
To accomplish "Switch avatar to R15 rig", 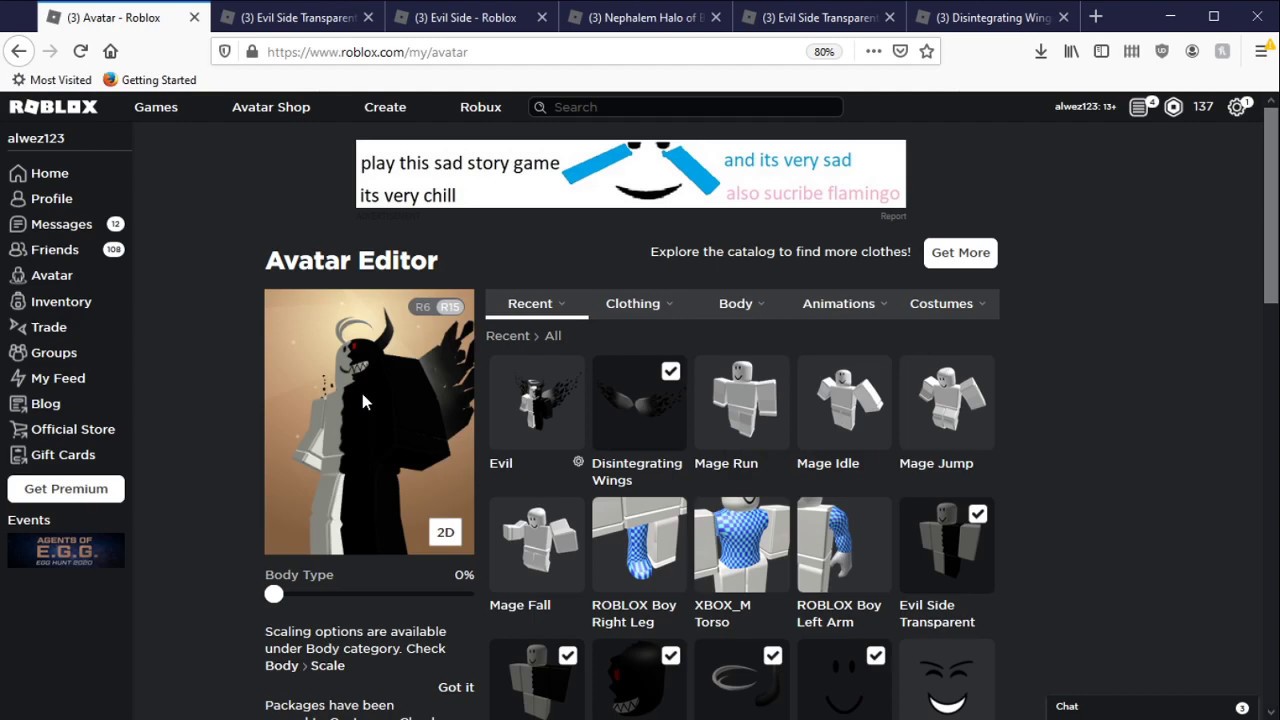I will point(450,307).
